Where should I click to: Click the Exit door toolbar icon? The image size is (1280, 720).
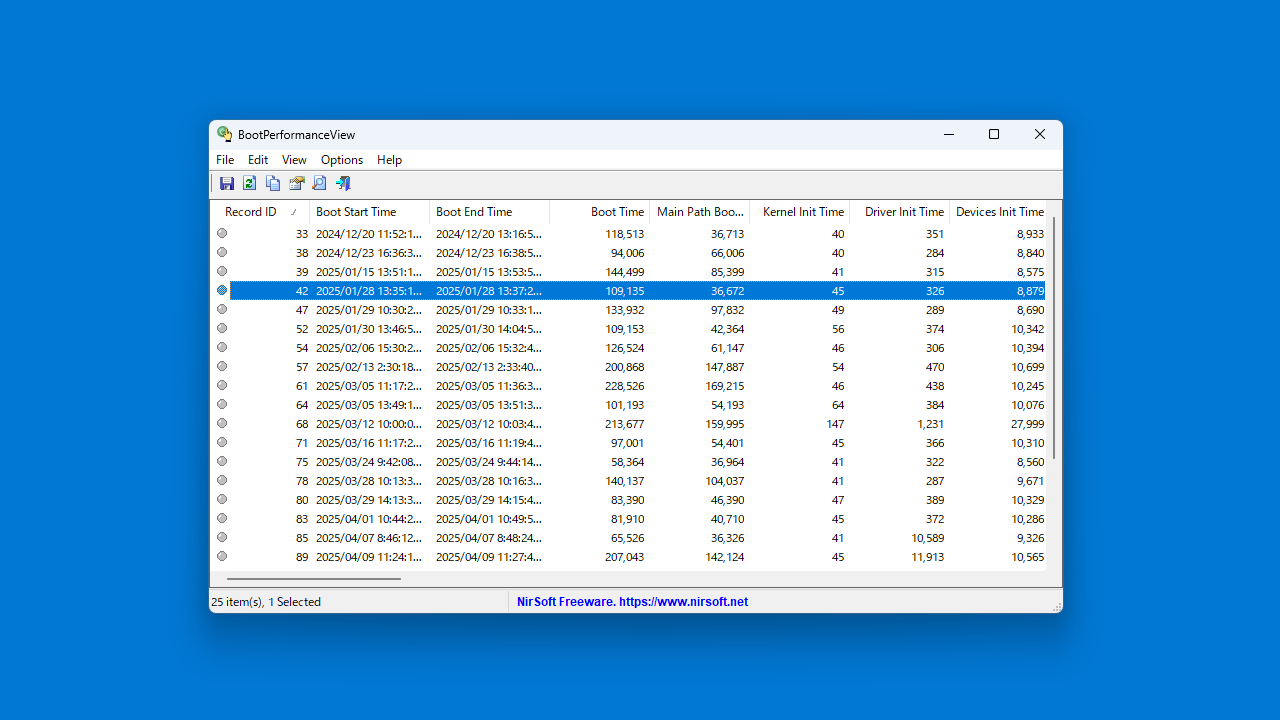click(343, 183)
